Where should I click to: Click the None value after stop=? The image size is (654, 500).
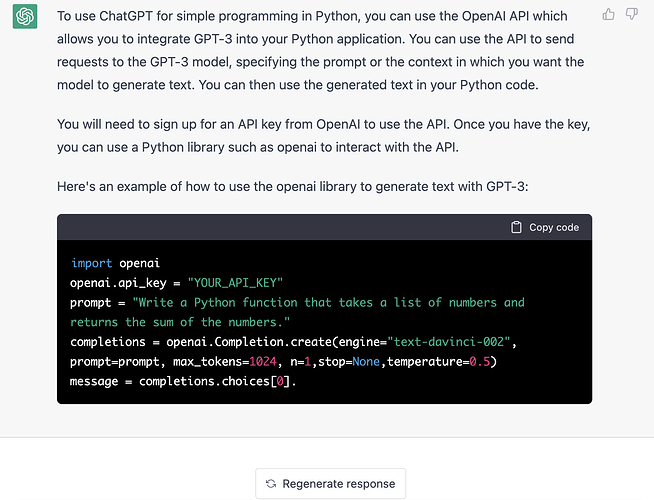pos(365,362)
